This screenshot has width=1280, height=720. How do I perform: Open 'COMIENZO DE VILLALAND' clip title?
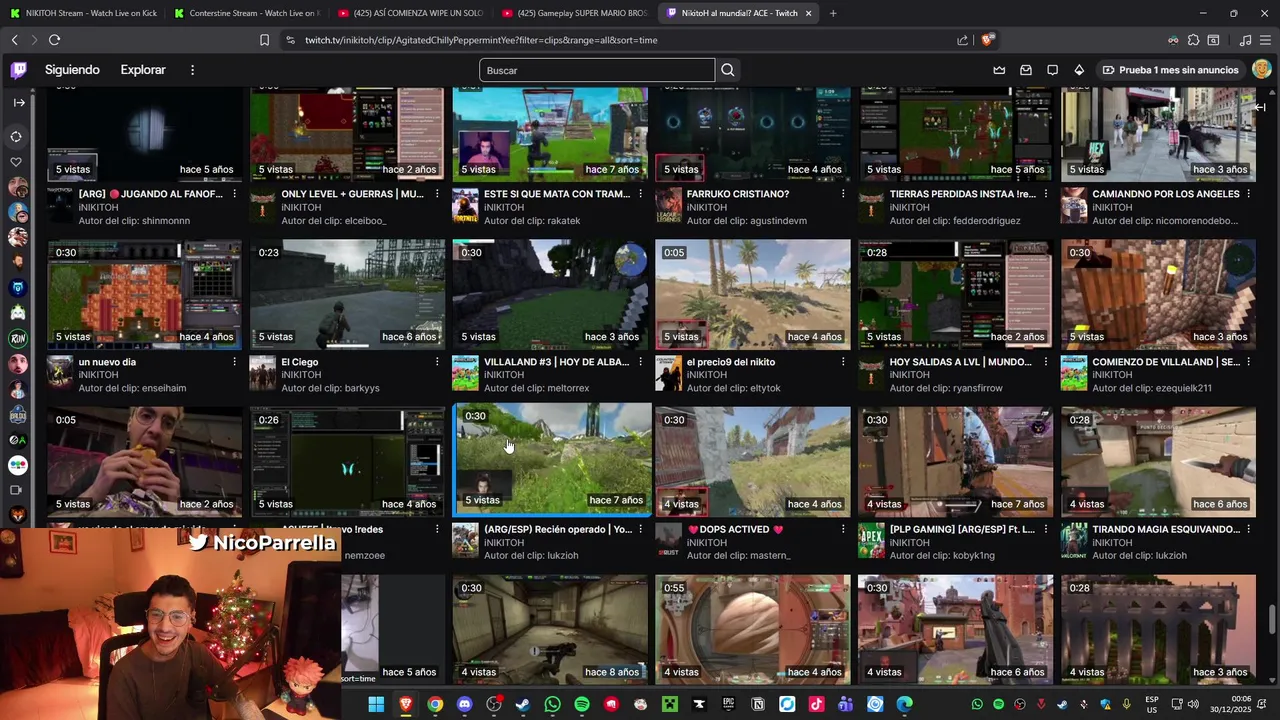1166,362
